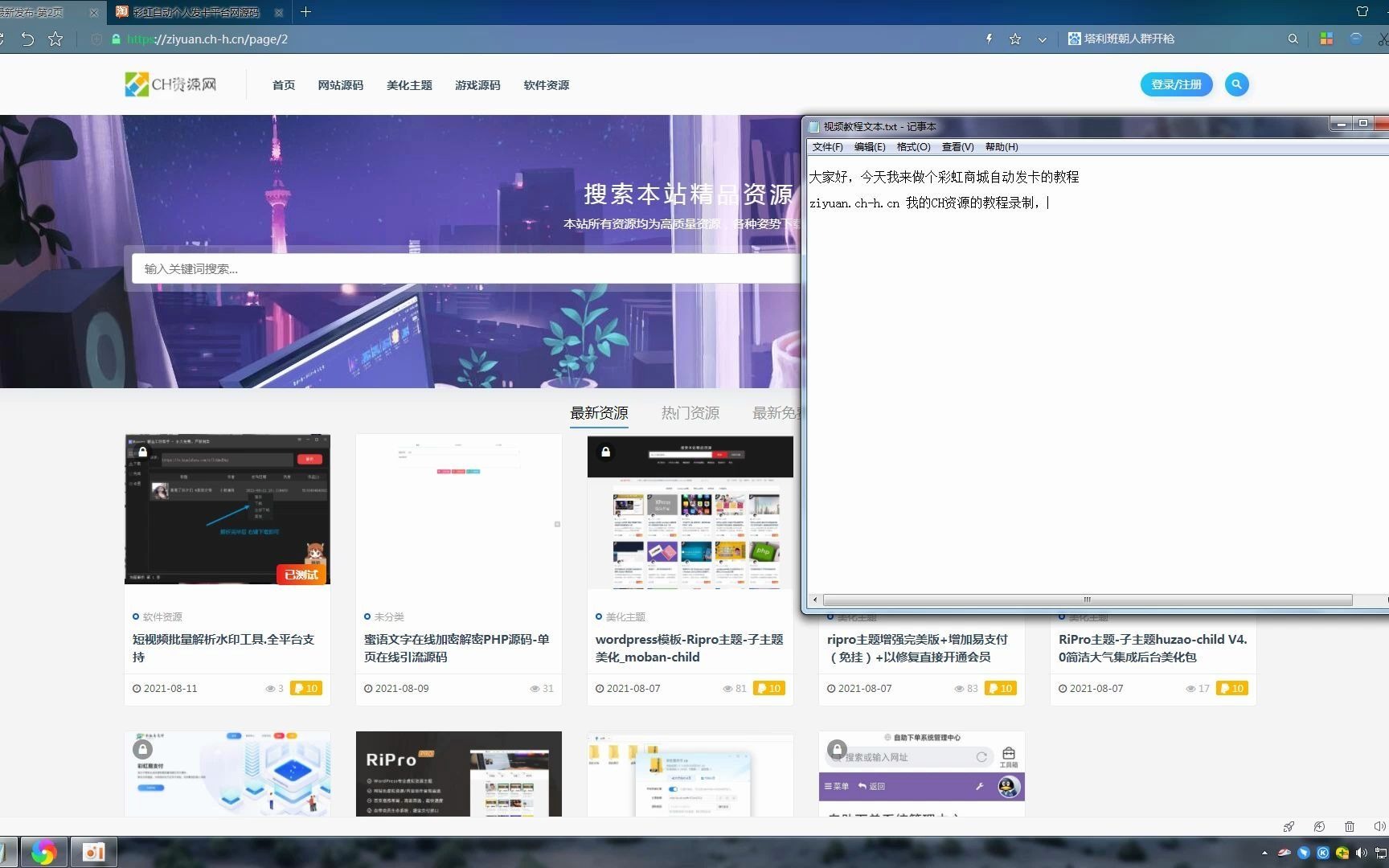Click the Baidu paw icon in the search box
The image size is (1389, 868).
pos(1074,39)
